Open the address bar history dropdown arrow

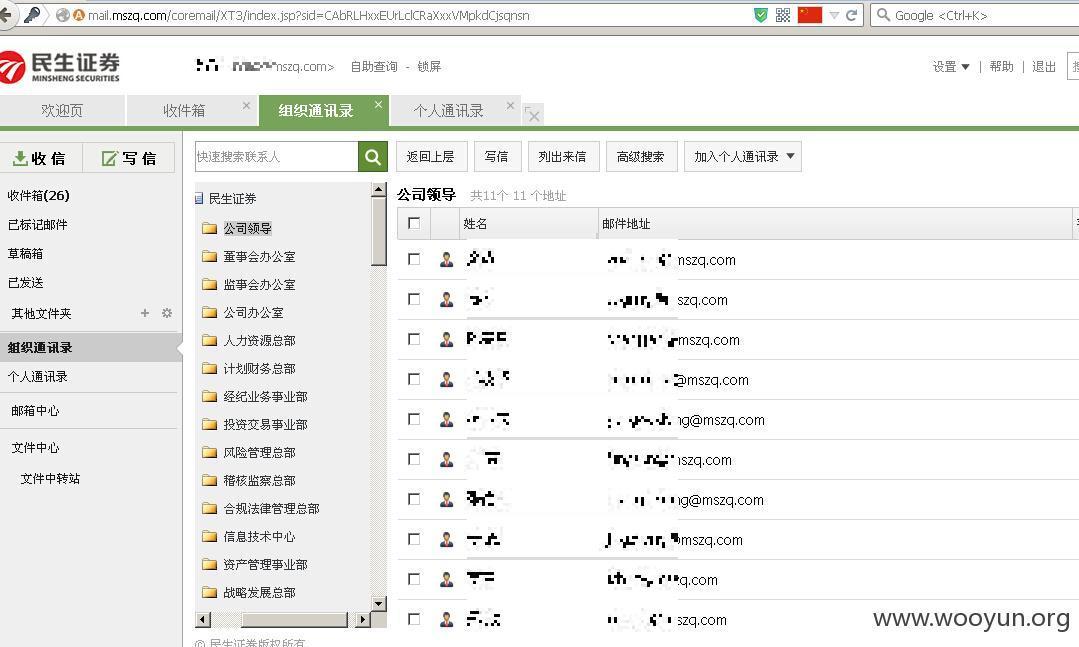[x=834, y=15]
